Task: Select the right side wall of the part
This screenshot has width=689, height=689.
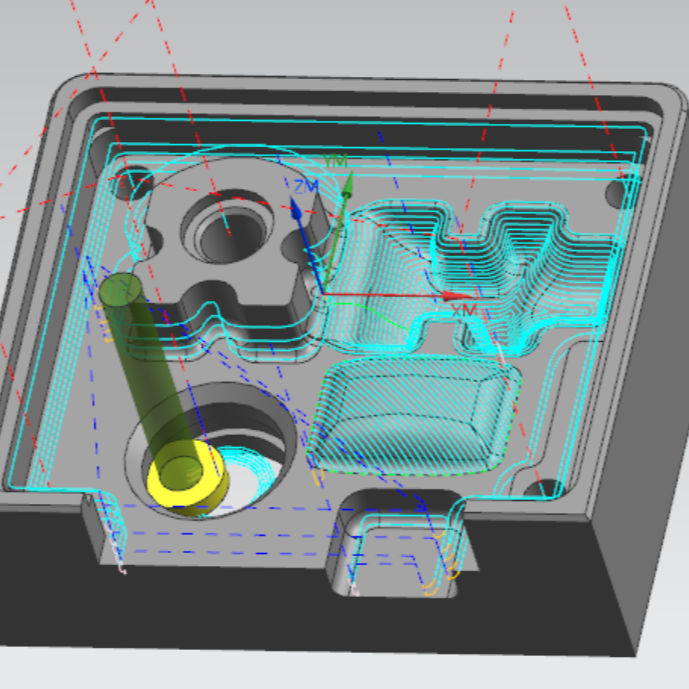Action: (x=640, y=560)
